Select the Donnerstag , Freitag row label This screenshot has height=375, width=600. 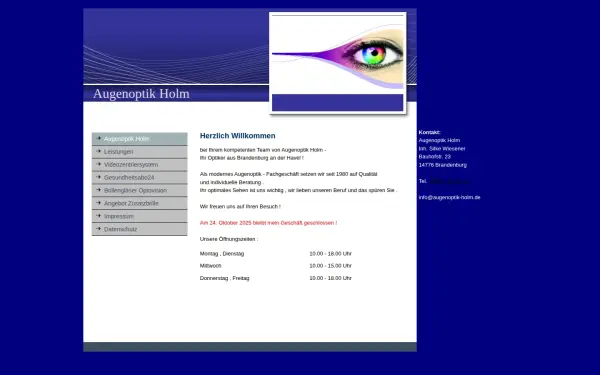225,278
